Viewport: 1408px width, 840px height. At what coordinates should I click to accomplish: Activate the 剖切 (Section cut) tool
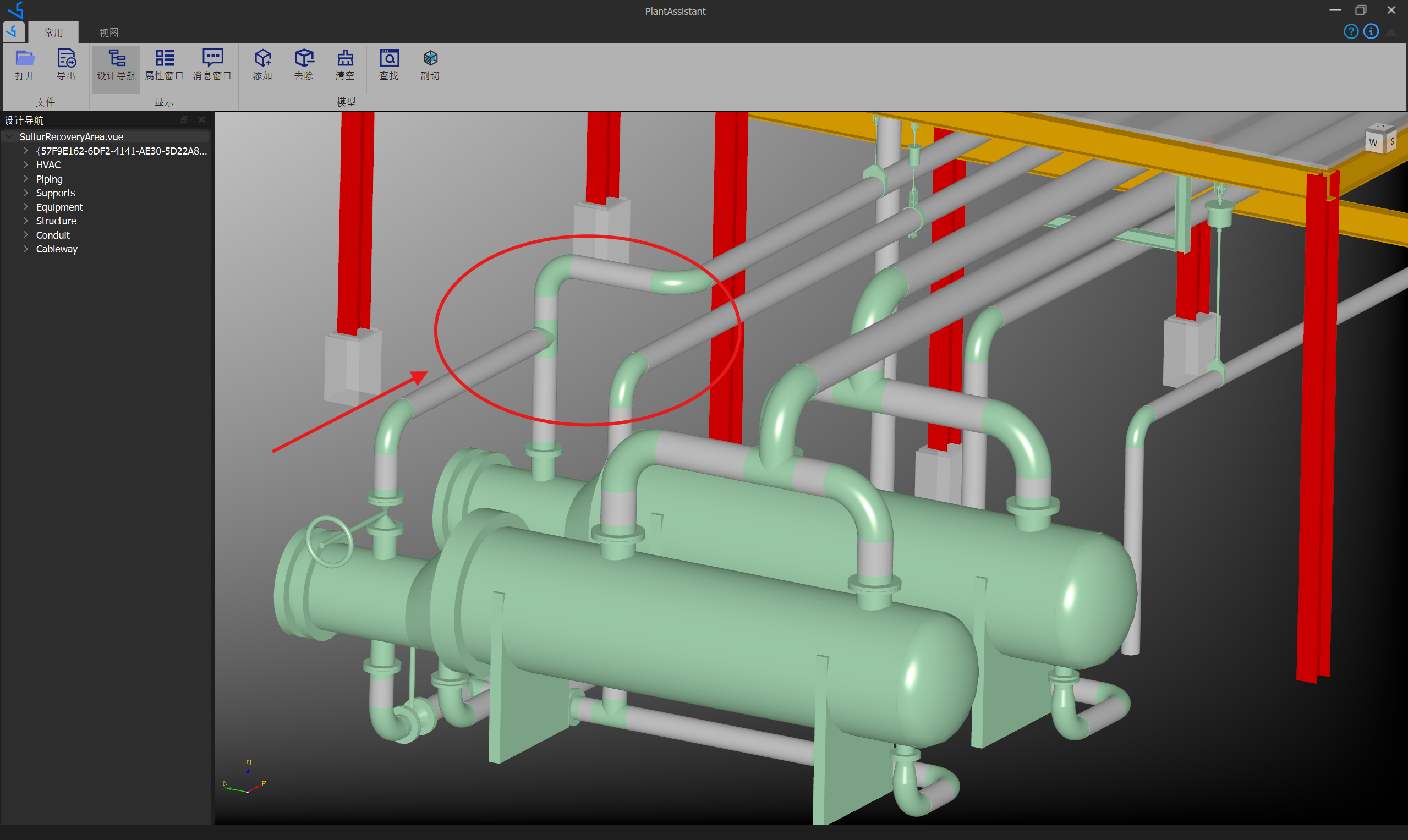tap(429, 64)
